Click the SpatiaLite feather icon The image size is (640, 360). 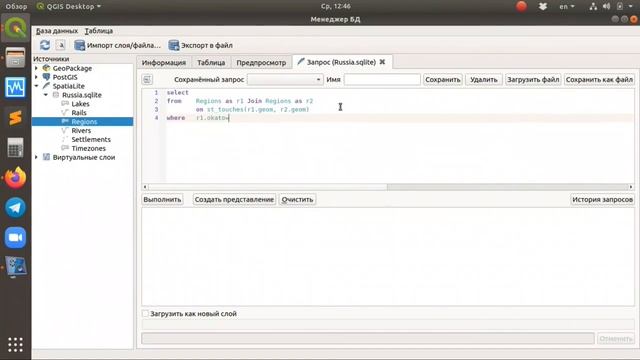pyautogui.click(x=46, y=86)
